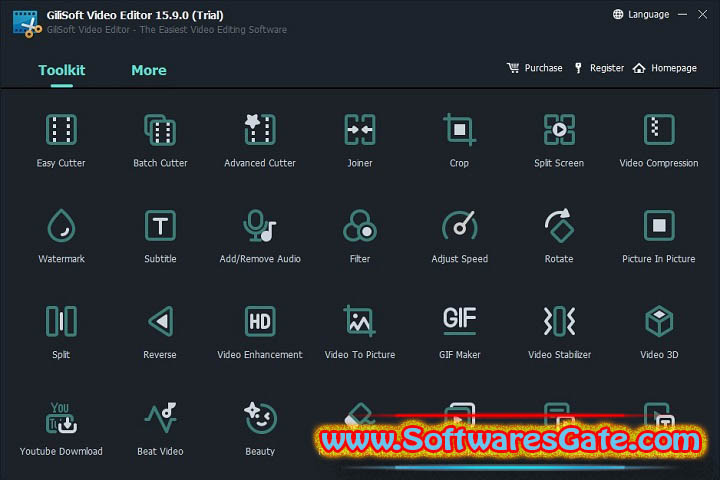Minimize the GiliSoft Video Editor window

point(682,15)
